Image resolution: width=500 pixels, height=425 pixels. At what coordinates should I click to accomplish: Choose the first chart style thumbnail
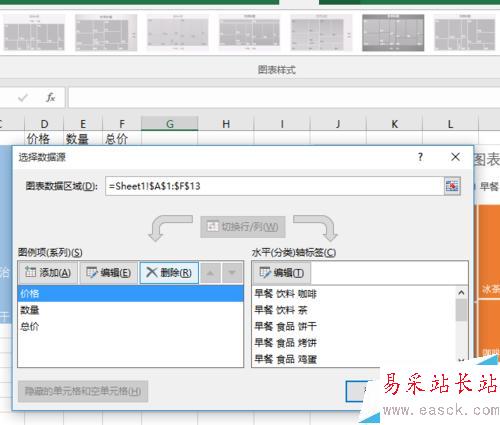[x=34, y=32]
